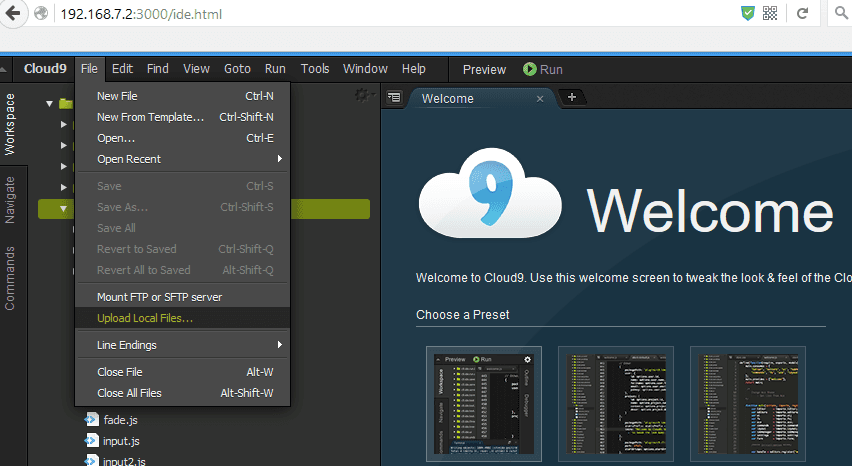Open the Window menu
Screen dimensions: 852x466
365,68
